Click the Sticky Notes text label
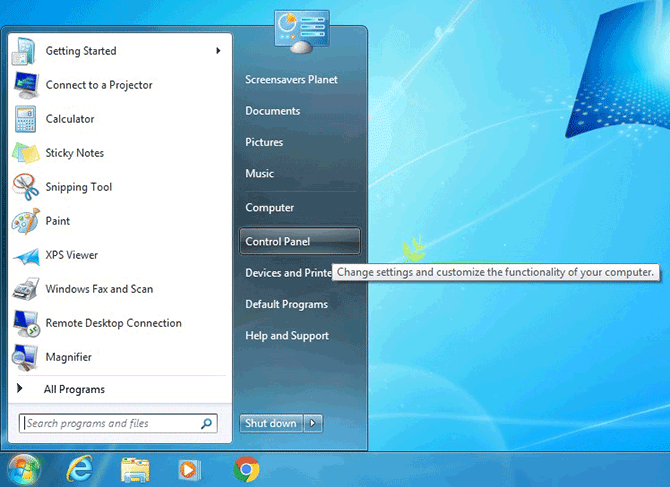Screen dimensions: 670x487 75,153
